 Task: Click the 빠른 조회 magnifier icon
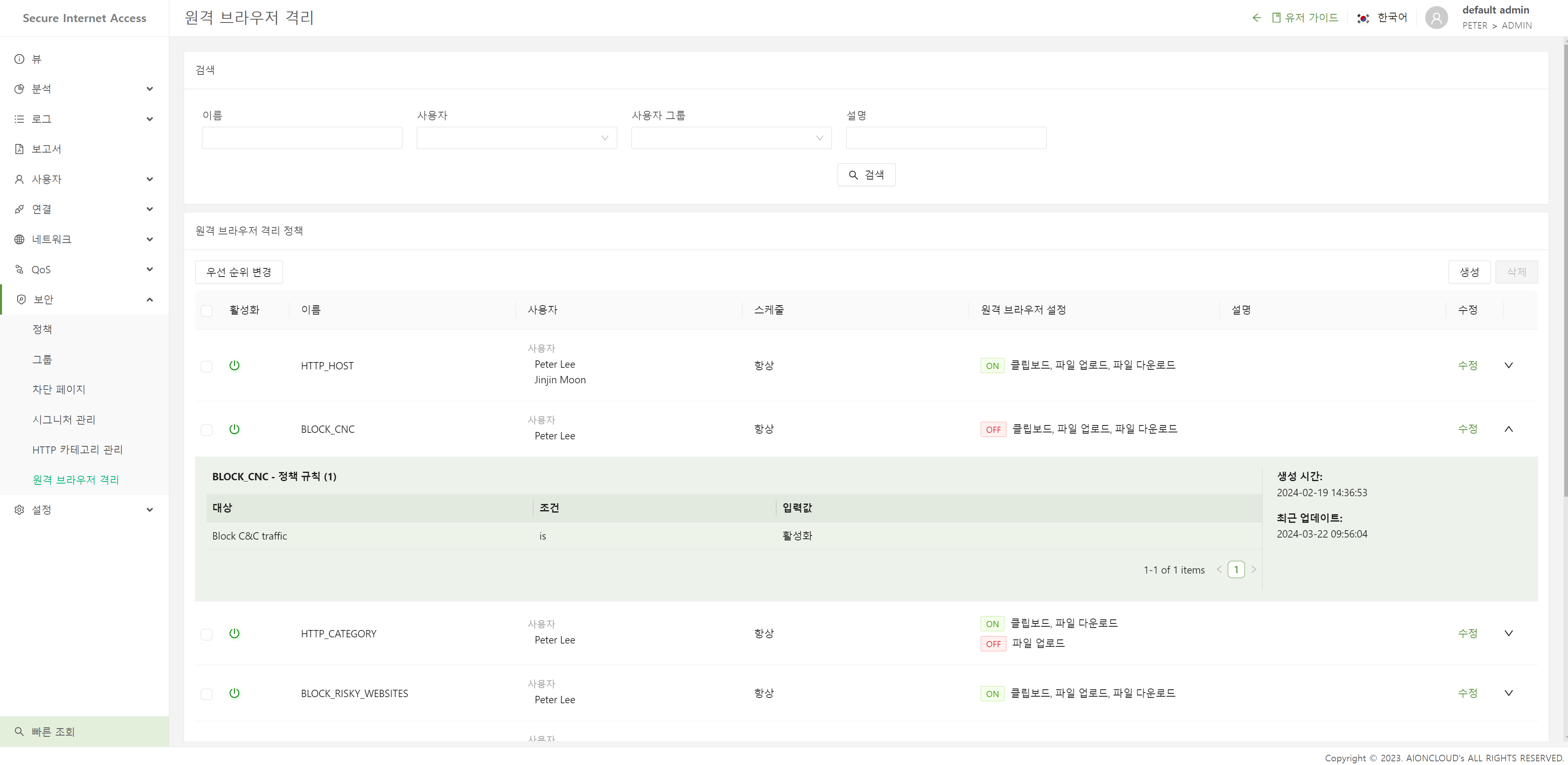coord(20,731)
